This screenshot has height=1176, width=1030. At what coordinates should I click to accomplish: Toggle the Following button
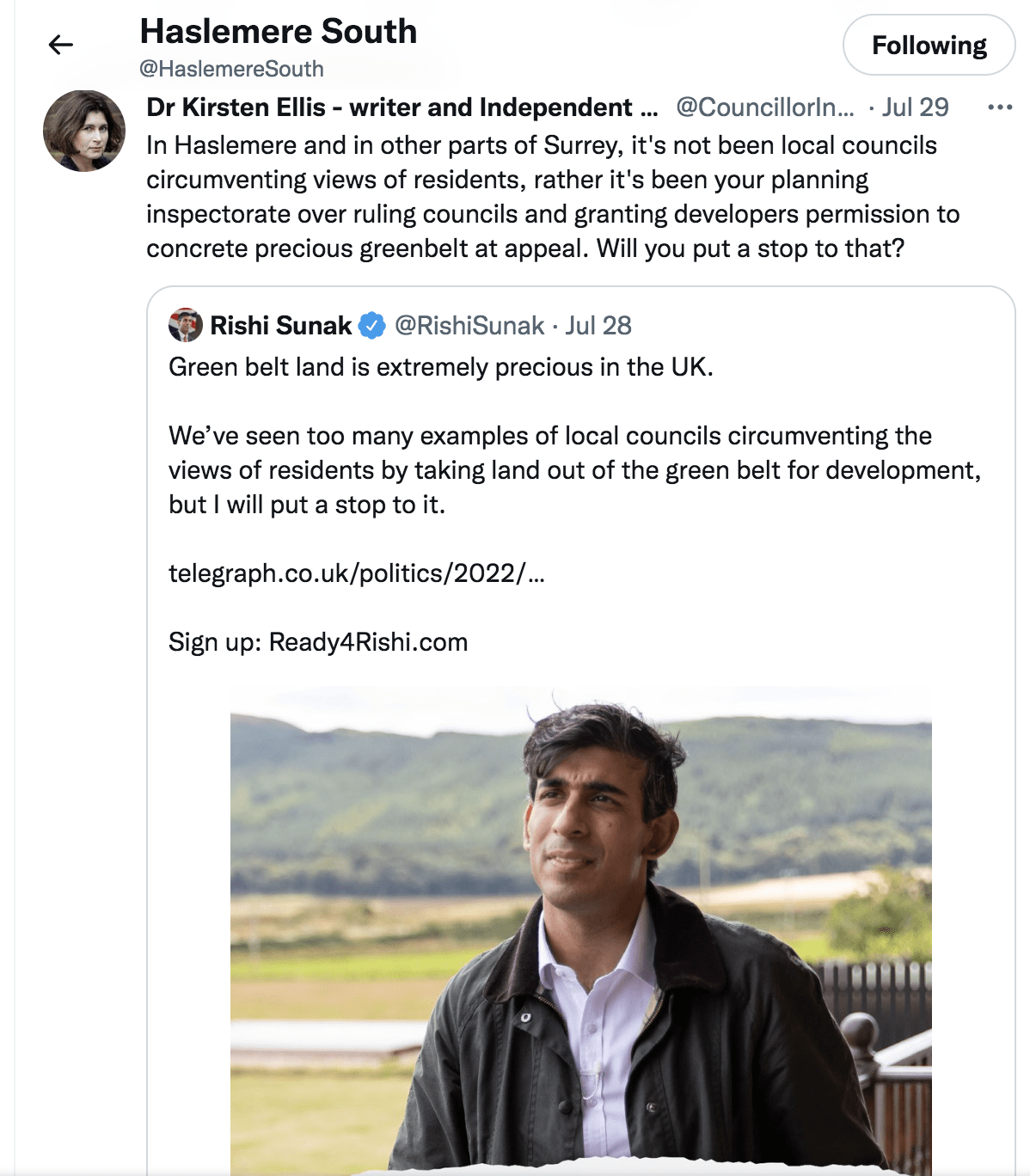pos(929,45)
